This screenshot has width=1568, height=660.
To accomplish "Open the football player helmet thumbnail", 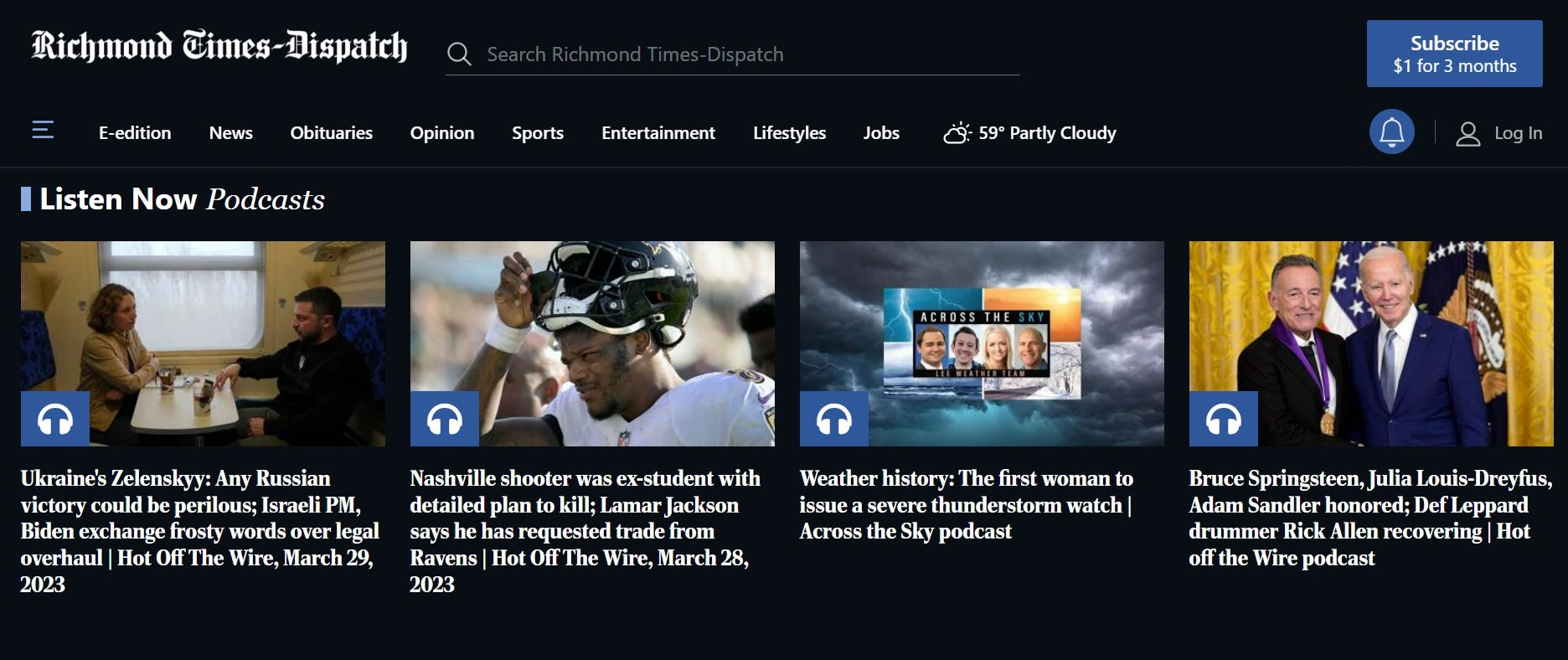I will tap(592, 343).
